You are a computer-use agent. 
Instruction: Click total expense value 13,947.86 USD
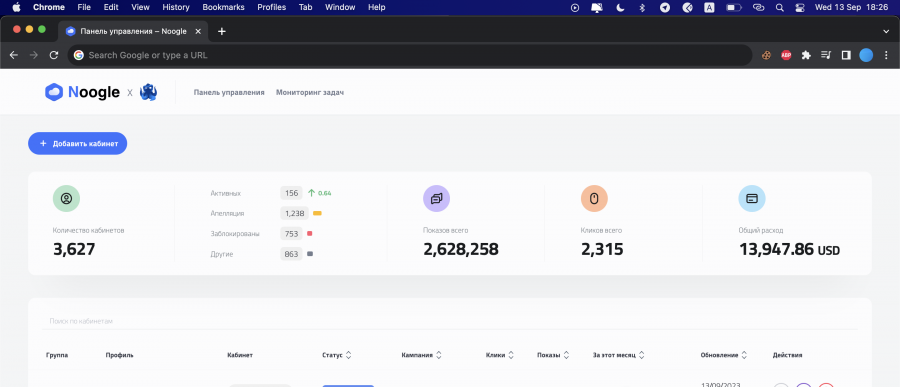pyautogui.click(x=789, y=249)
